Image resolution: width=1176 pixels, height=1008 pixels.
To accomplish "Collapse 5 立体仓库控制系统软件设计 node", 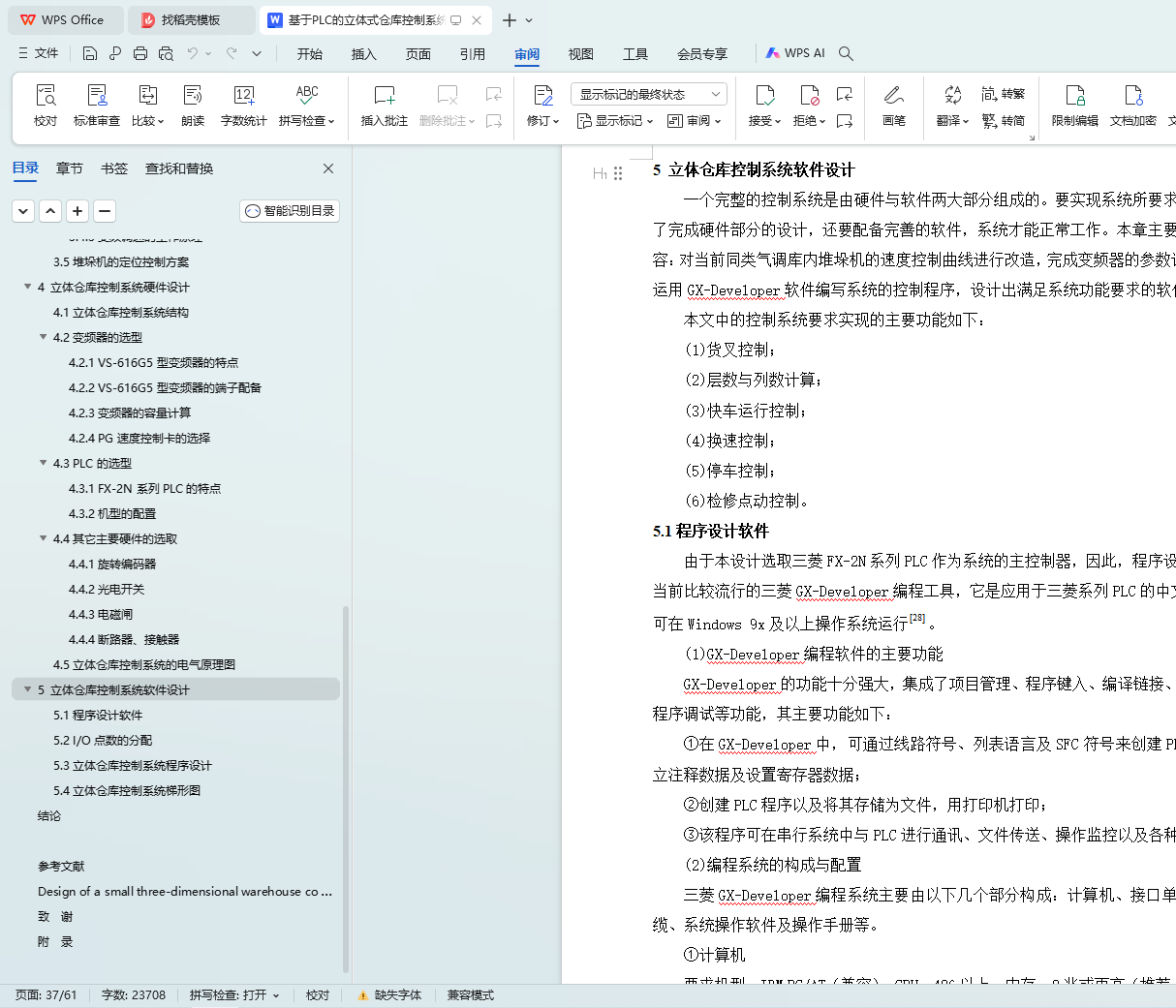I will (27, 689).
